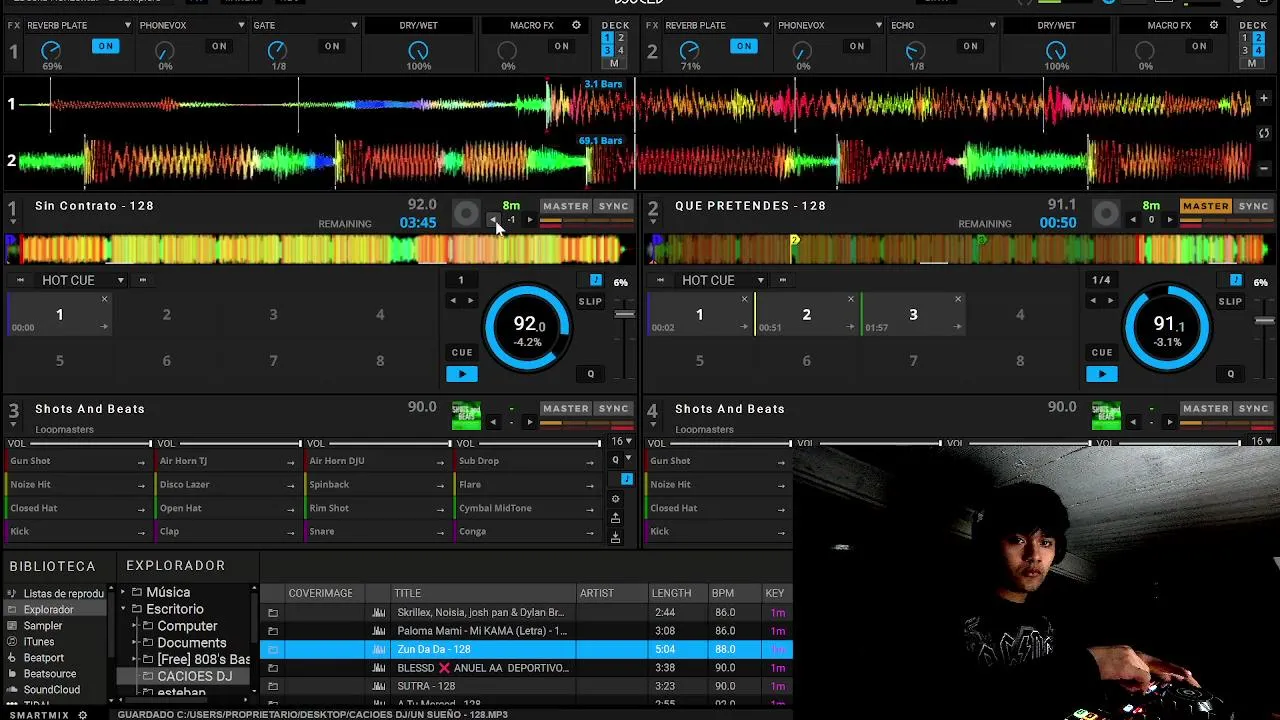Adjust Dry/Wet knob on FX deck 2
Viewport: 1280px width, 720px height.
pyautogui.click(x=1056, y=50)
